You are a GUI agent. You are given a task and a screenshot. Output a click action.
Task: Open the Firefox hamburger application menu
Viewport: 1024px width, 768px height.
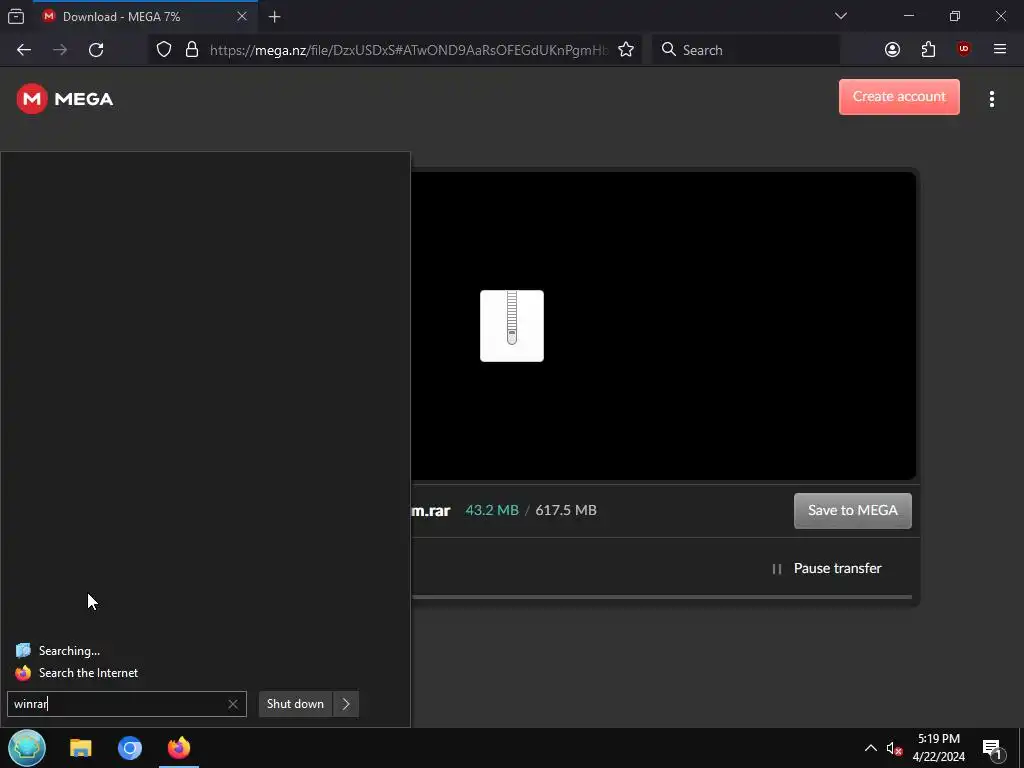pos(1000,50)
